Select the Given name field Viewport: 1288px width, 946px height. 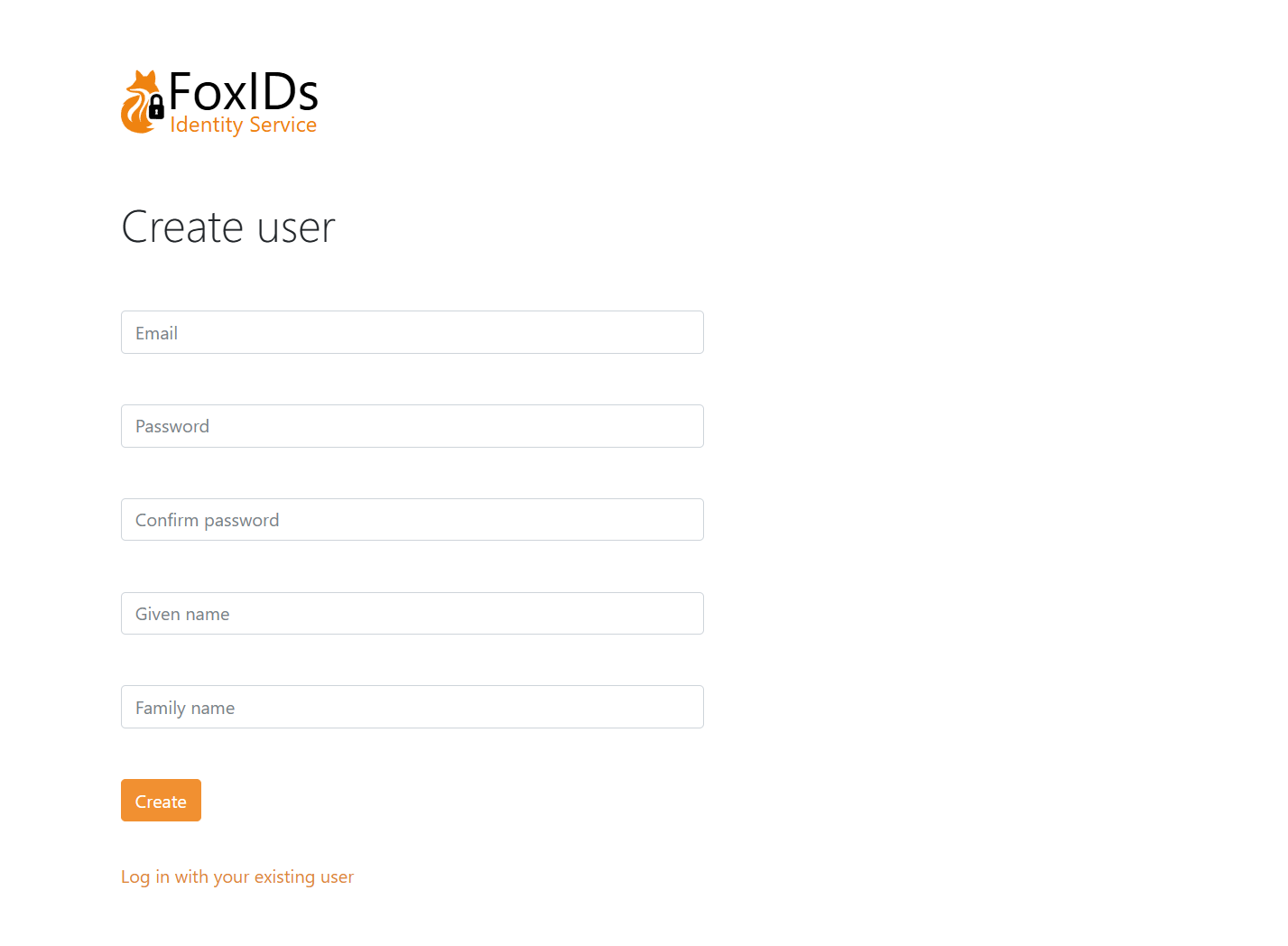412,613
